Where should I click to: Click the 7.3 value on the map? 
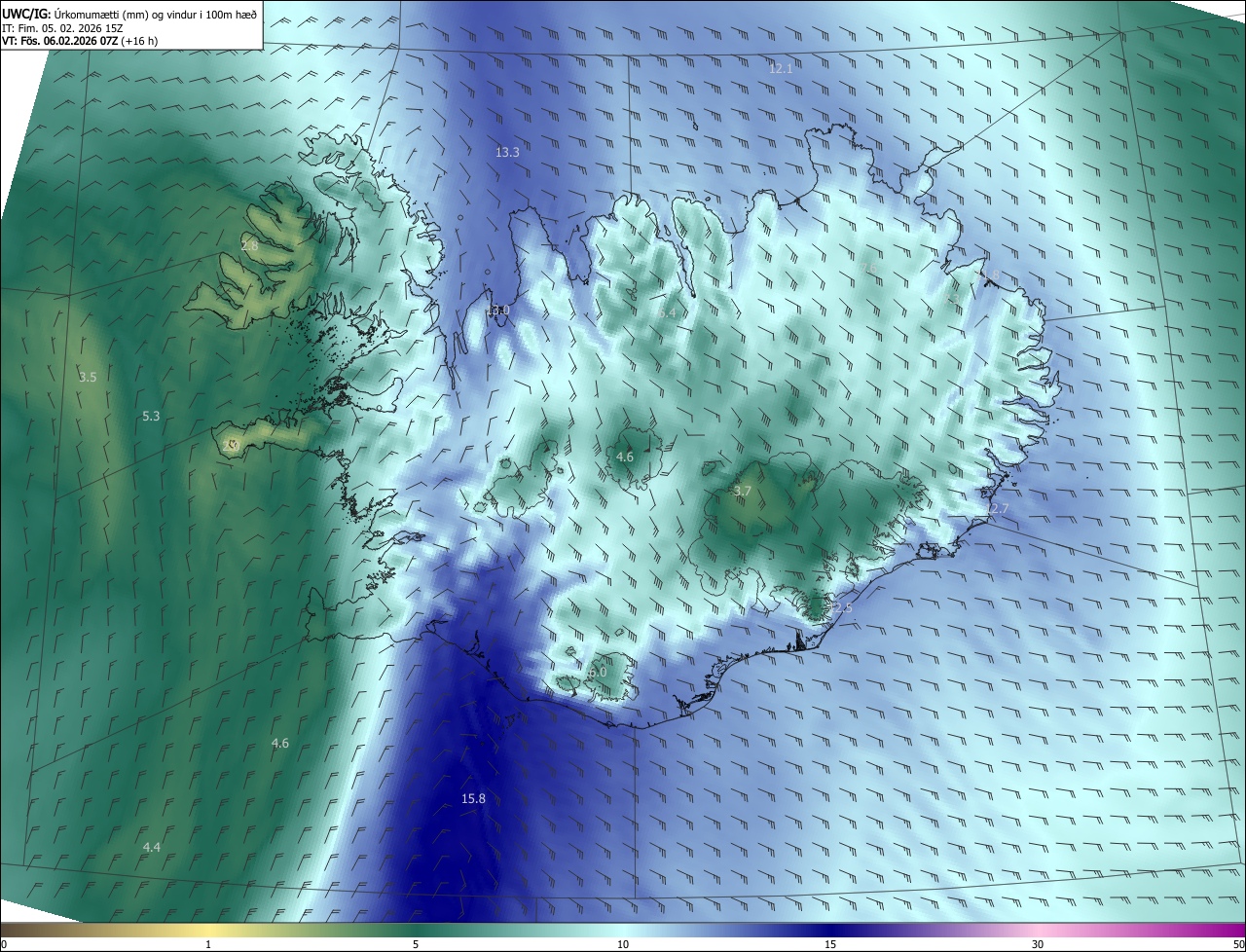[x=952, y=299]
